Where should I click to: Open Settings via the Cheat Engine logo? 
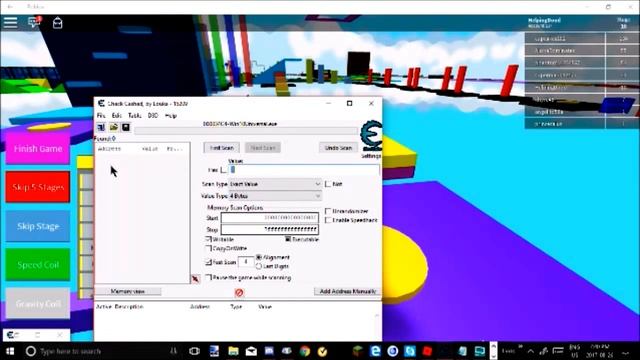[x=371, y=137]
